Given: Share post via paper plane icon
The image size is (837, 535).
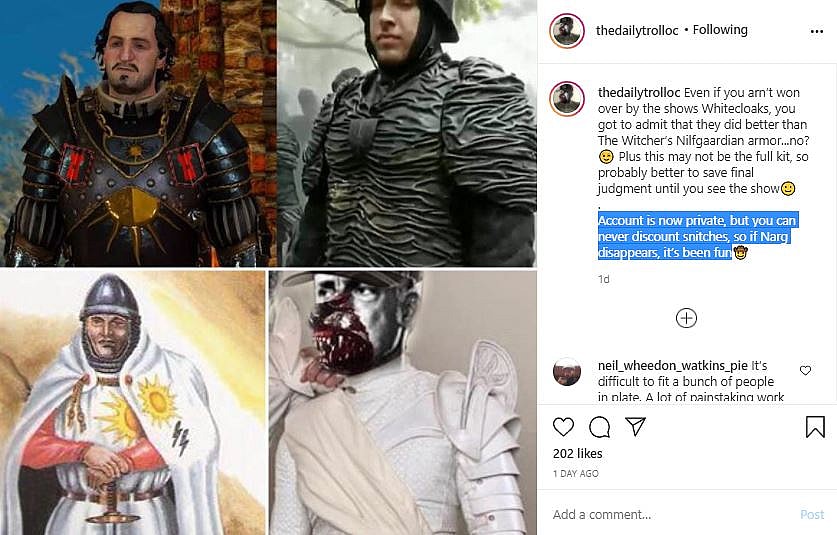Looking at the screenshot, I should 635,426.
